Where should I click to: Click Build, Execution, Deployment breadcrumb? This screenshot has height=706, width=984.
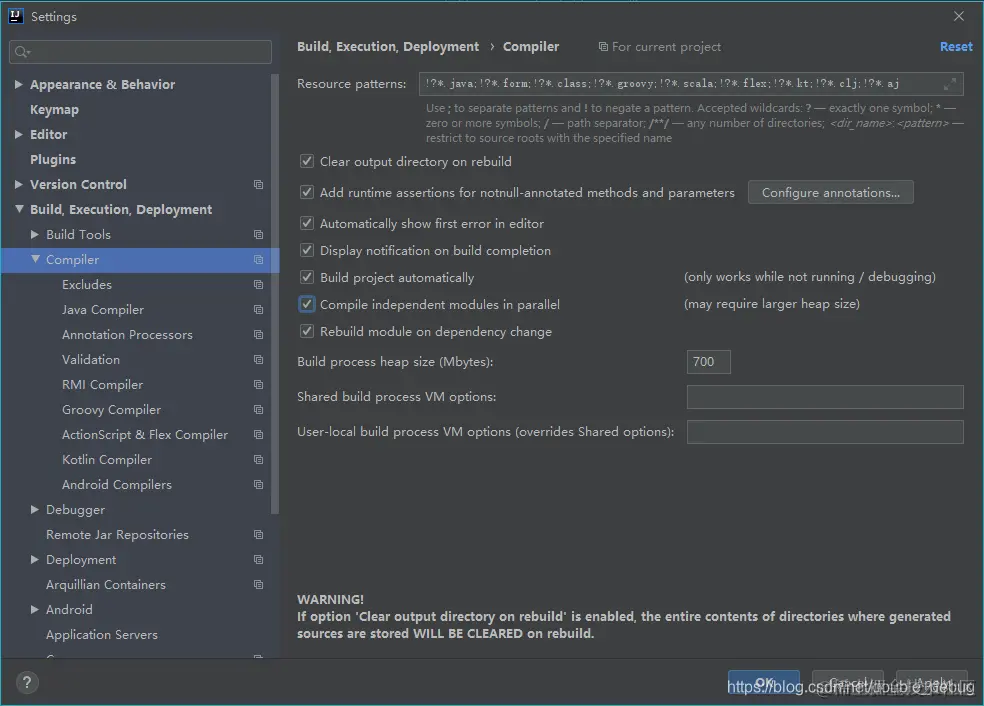click(388, 47)
